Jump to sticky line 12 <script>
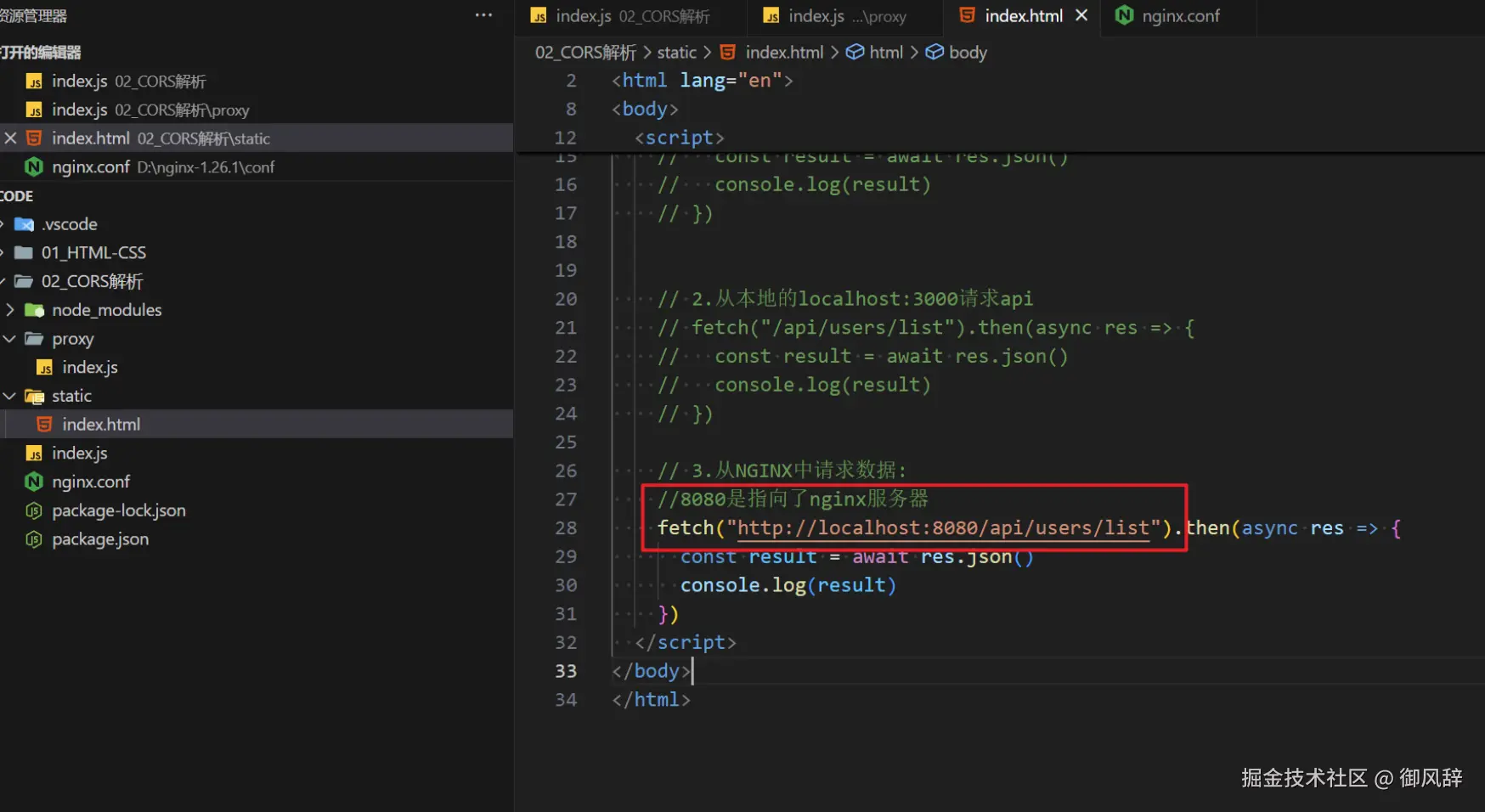Screen dimensions: 1485x812 point(680,138)
